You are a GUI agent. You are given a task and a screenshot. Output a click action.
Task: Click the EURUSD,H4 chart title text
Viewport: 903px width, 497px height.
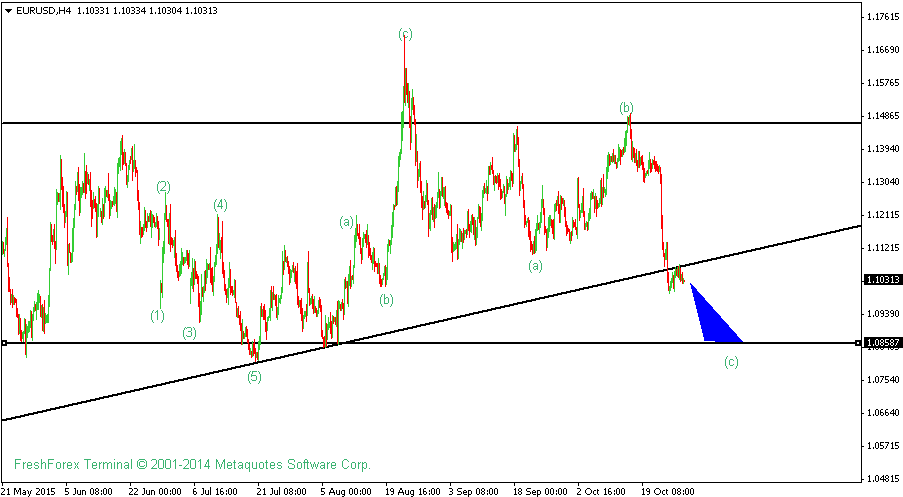click(x=43, y=10)
